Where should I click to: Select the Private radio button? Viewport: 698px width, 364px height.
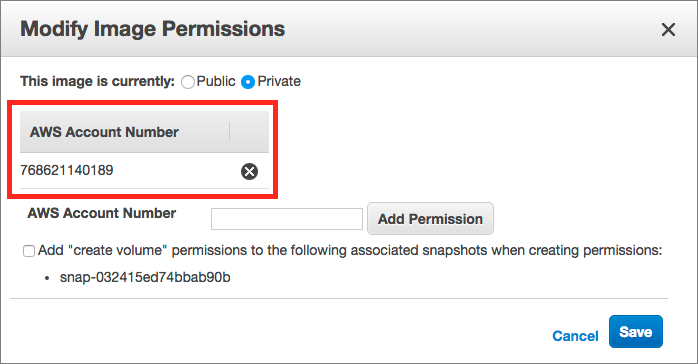tap(248, 82)
